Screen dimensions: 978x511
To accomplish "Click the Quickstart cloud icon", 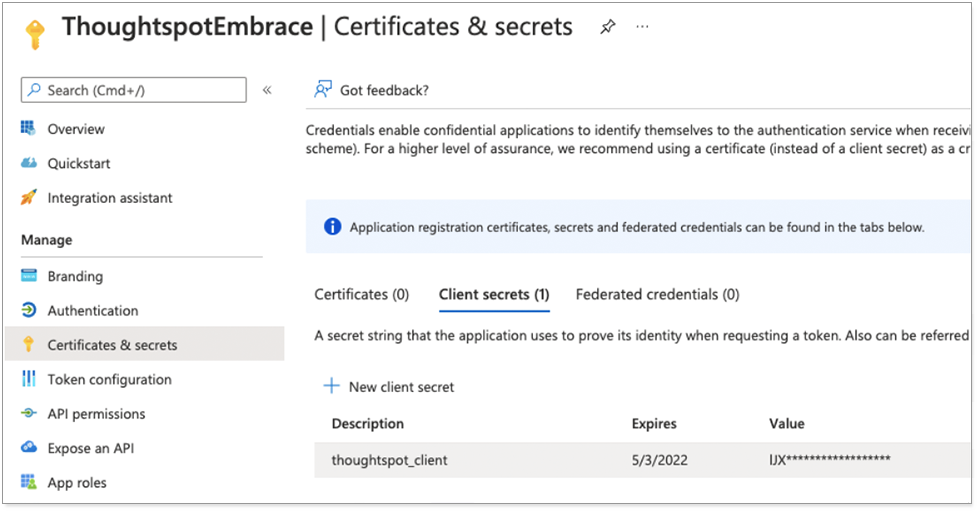I will [29, 164].
